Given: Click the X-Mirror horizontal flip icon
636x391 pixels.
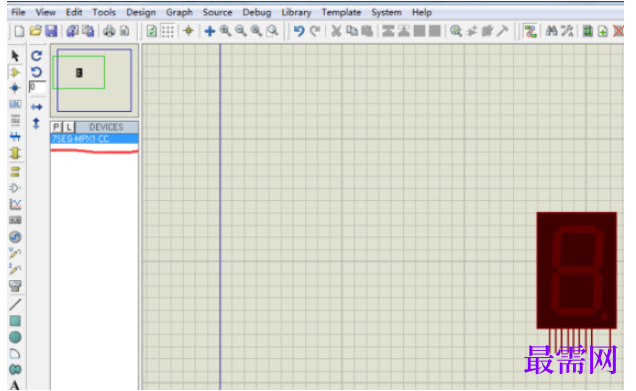Looking at the screenshot, I should [x=37, y=107].
